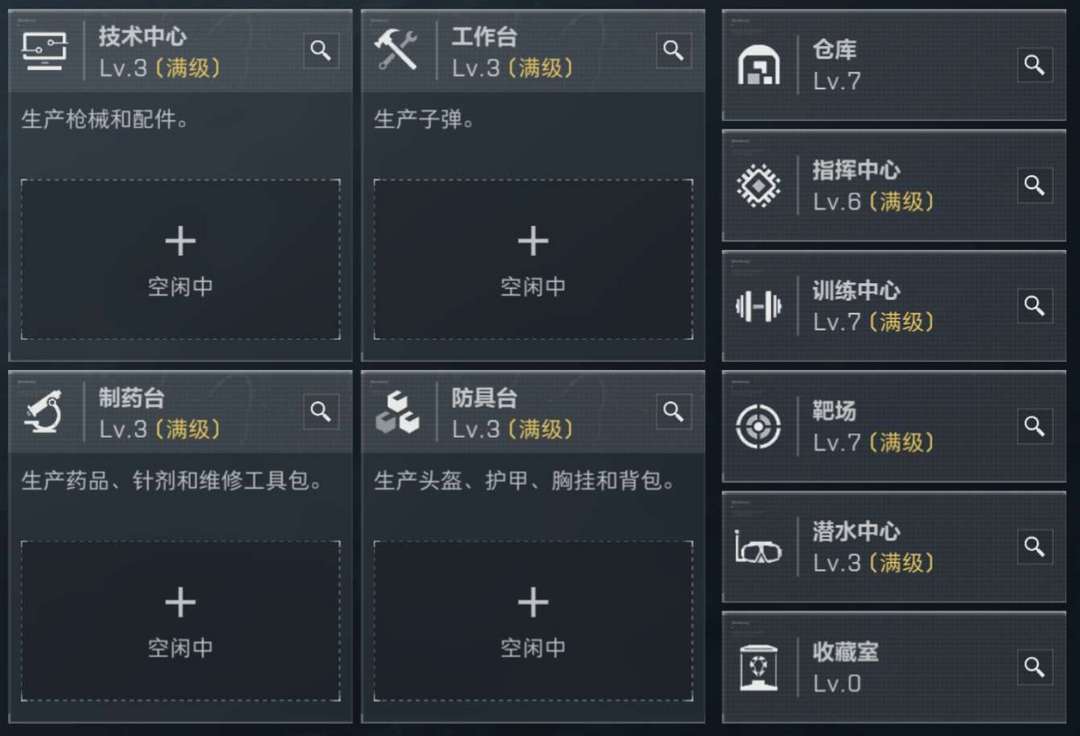Click the 训练中心 dumbbell icon

pos(758,306)
